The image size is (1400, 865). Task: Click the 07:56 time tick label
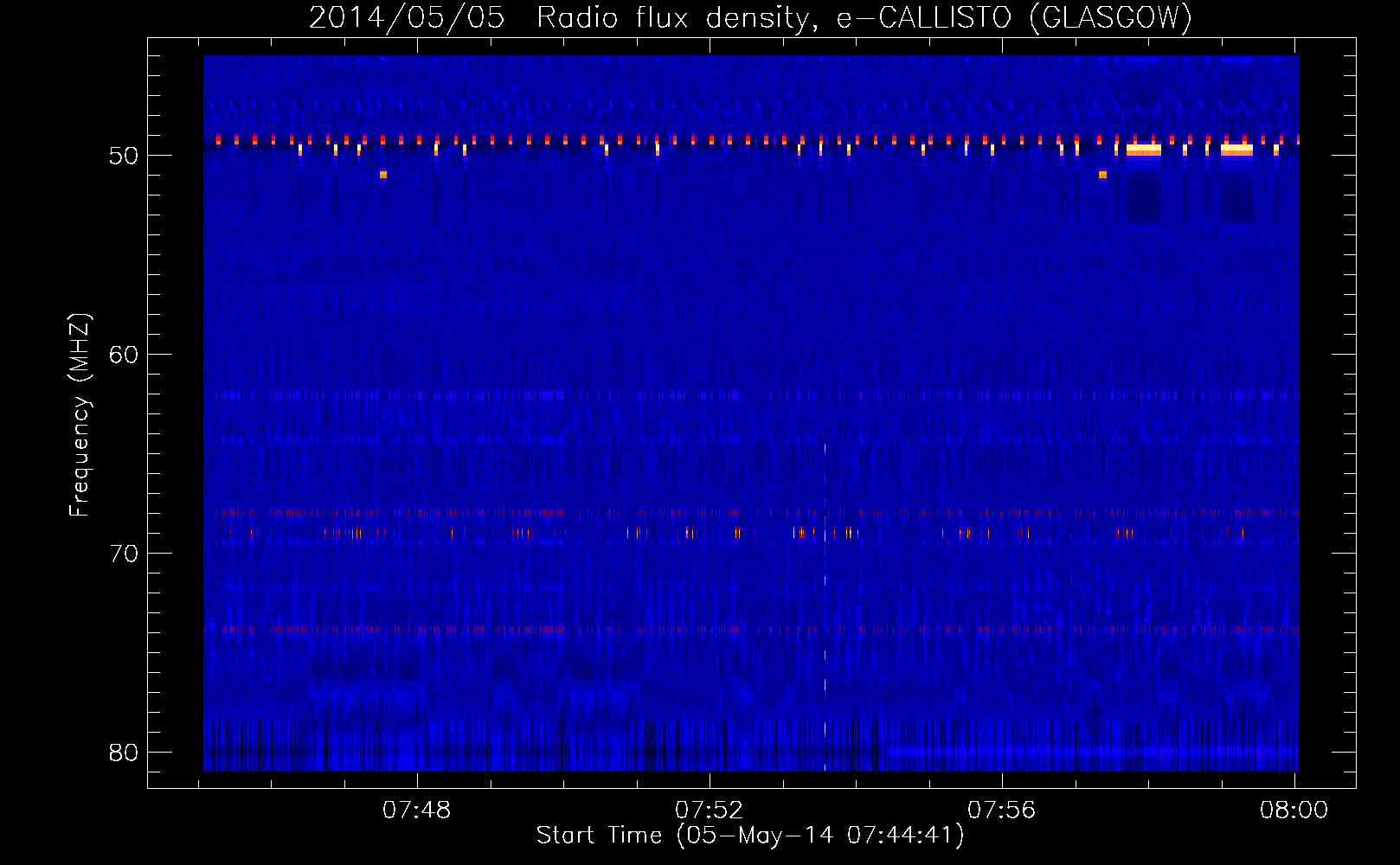click(1002, 811)
